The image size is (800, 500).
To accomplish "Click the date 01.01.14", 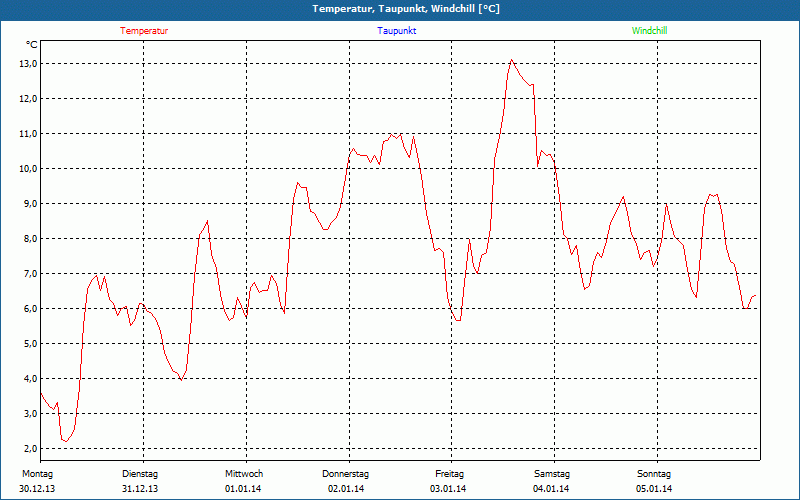I will pos(243,489).
